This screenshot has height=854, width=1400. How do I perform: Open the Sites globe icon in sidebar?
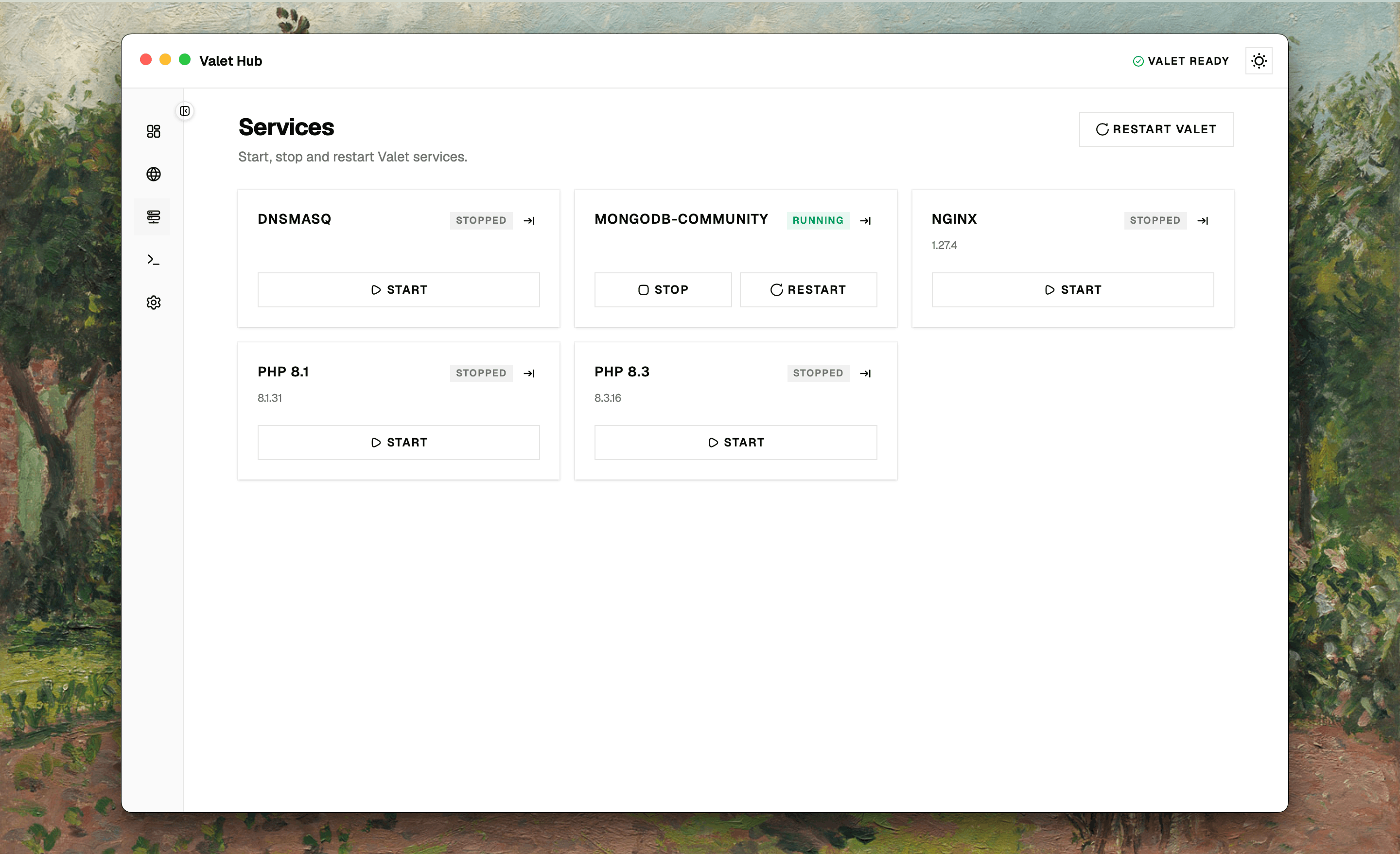(154, 174)
